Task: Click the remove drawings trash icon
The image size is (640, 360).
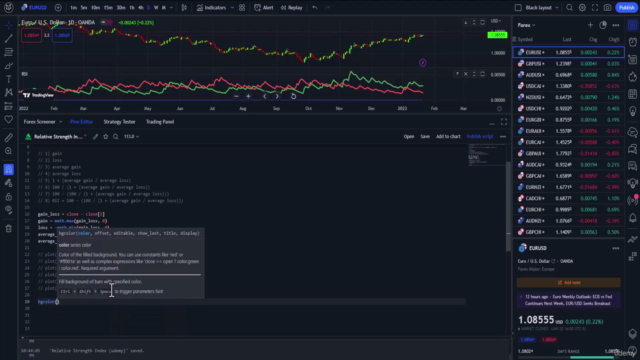Action: 9,229
